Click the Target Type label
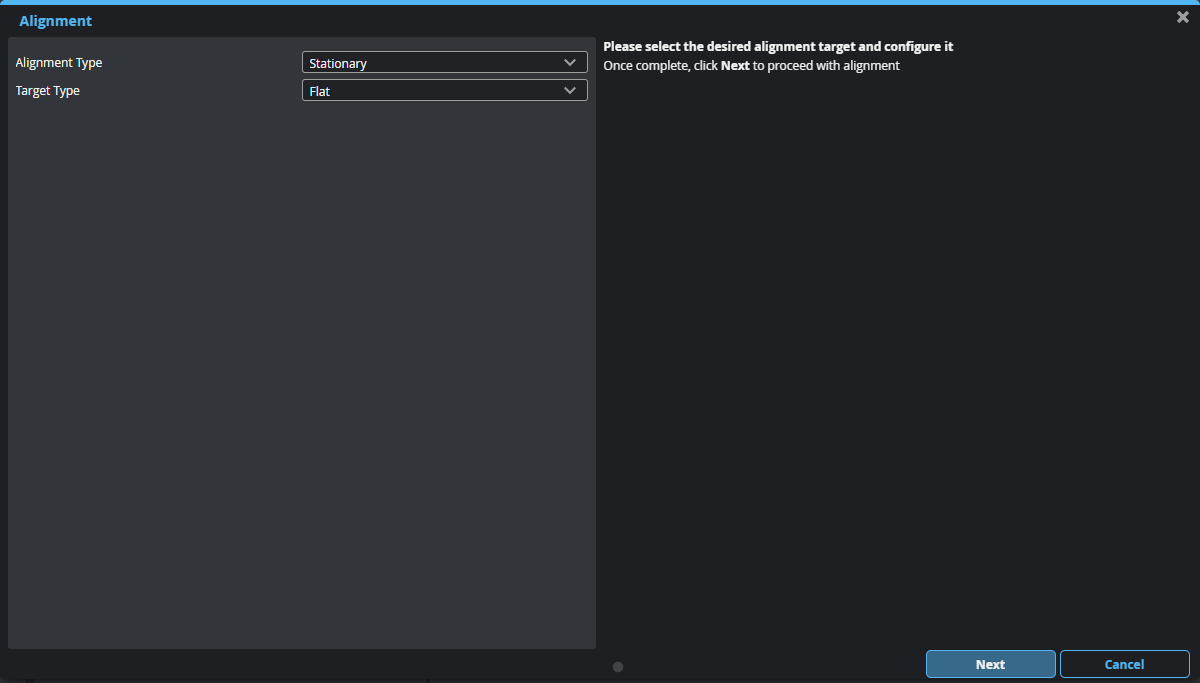This screenshot has height=683, width=1200. tap(48, 91)
